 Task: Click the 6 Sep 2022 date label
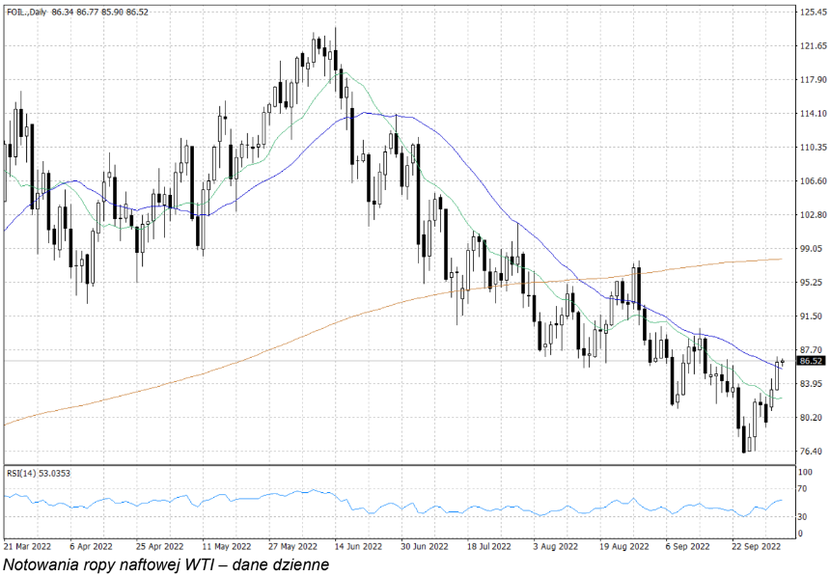[688, 547]
